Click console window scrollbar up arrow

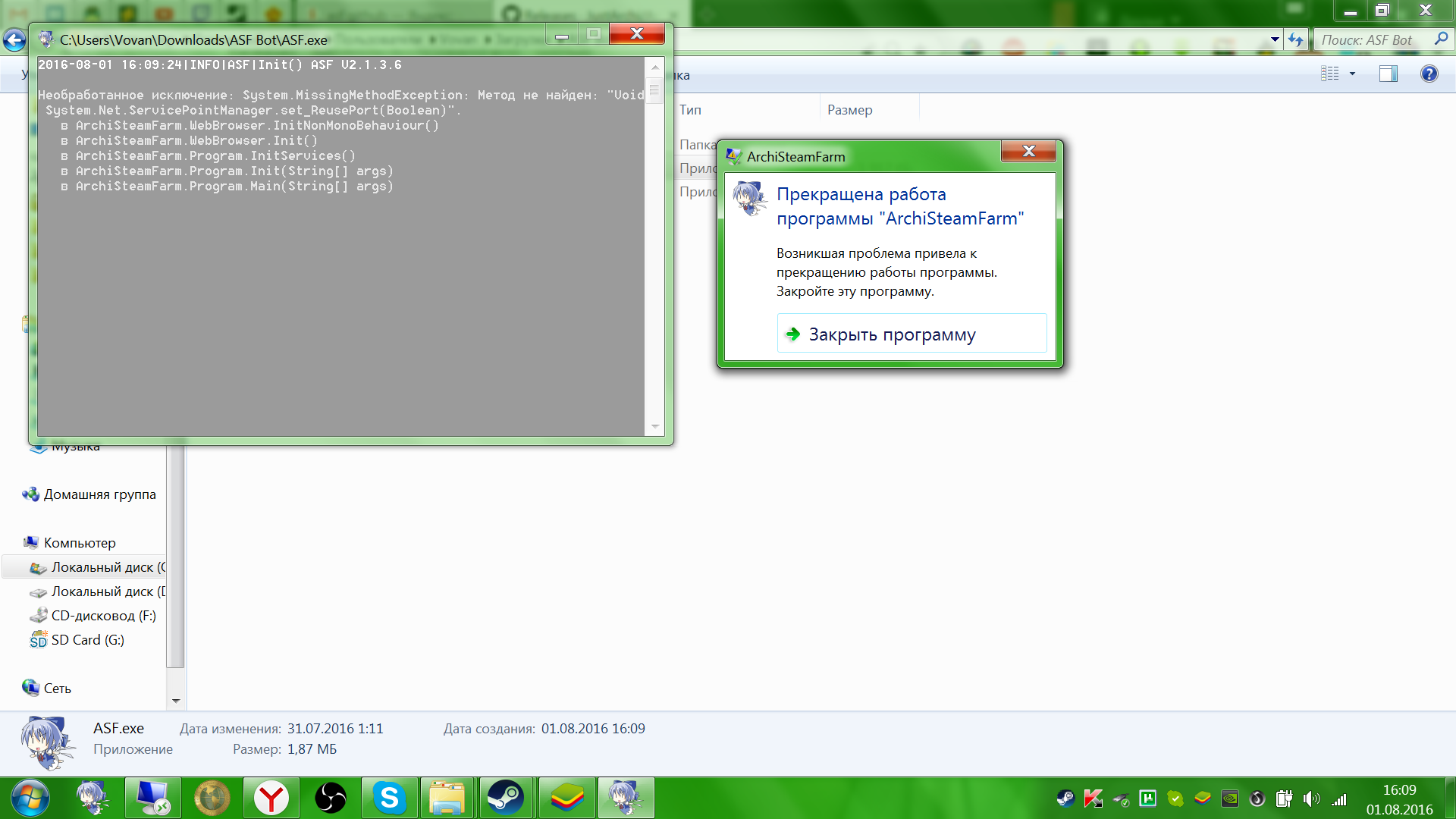[x=655, y=67]
